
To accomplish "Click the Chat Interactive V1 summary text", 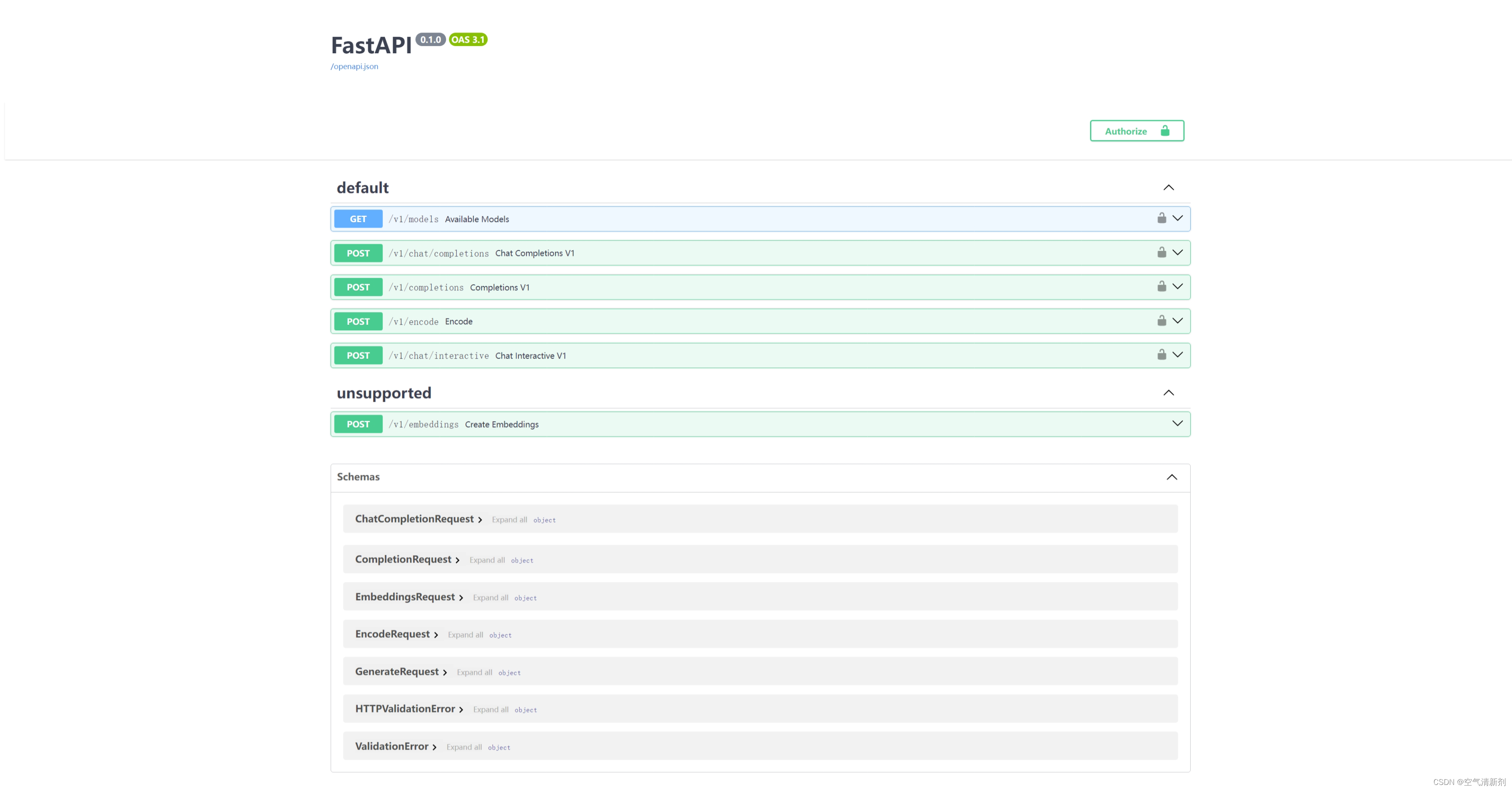I will [x=531, y=355].
